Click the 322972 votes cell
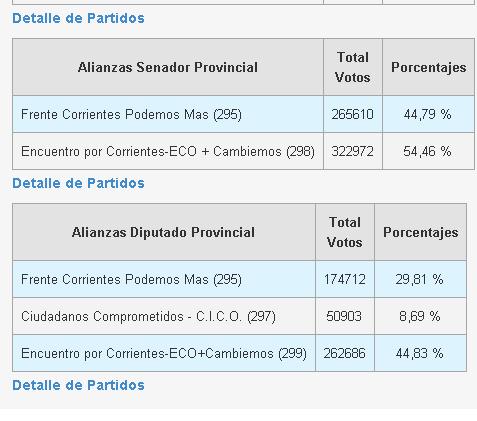 [x=353, y=151]
